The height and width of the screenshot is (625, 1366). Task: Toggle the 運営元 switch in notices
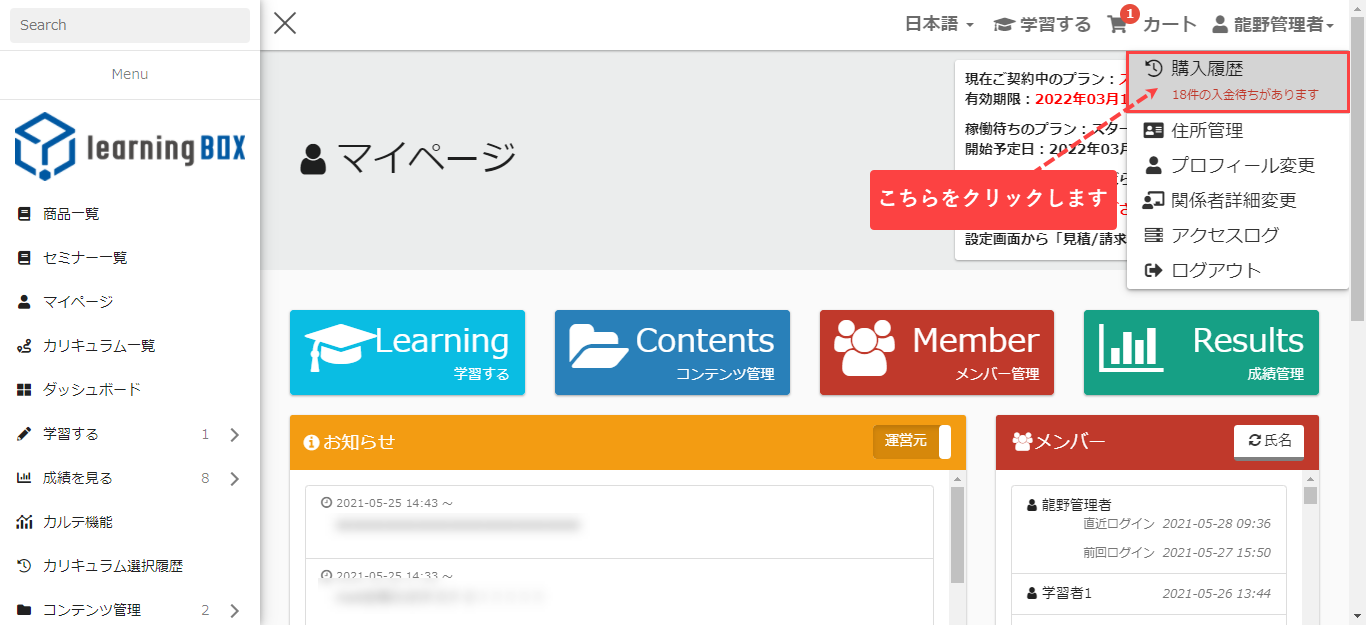tap(911, 441)
